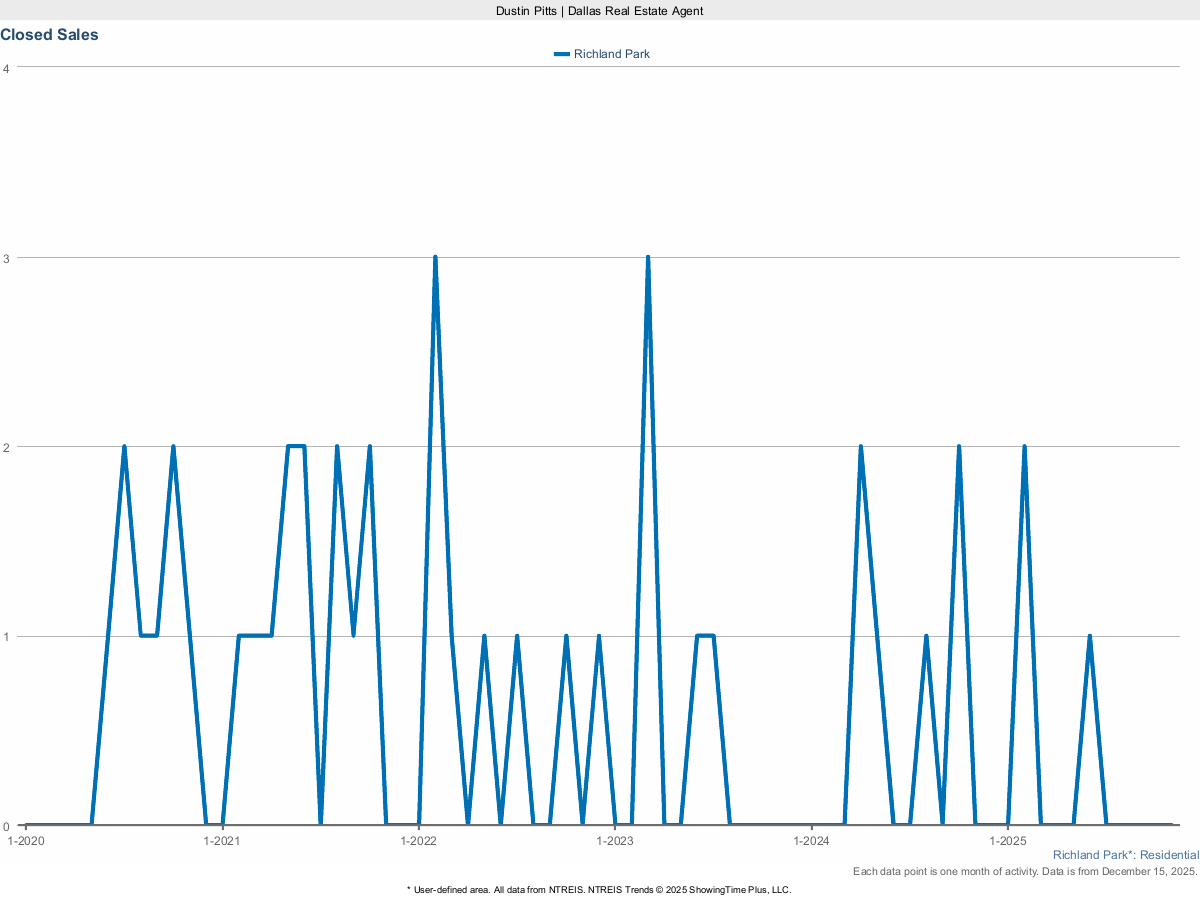This screenshot has width=1200, height=900.
Task: Click the peak of 3 sales in early 2023
Action: [x=648, y=258]
